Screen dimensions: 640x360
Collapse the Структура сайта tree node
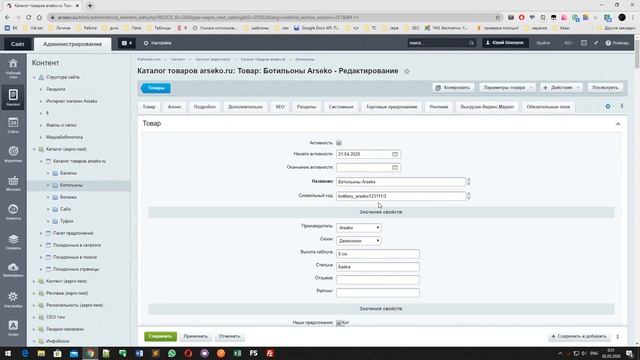[34, 77]
